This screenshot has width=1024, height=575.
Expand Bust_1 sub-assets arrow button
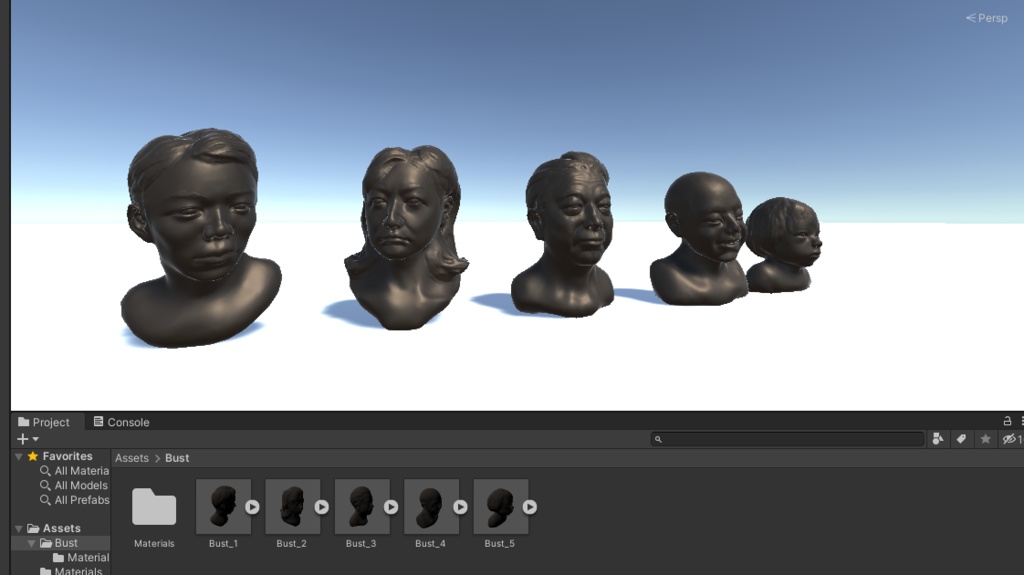[253, 506]
